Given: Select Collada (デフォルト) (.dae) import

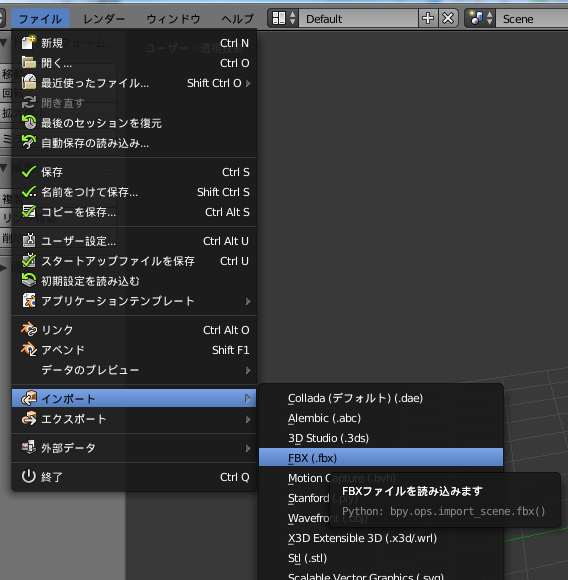Looking at the screenshot, I should click(x=381, y=398).
